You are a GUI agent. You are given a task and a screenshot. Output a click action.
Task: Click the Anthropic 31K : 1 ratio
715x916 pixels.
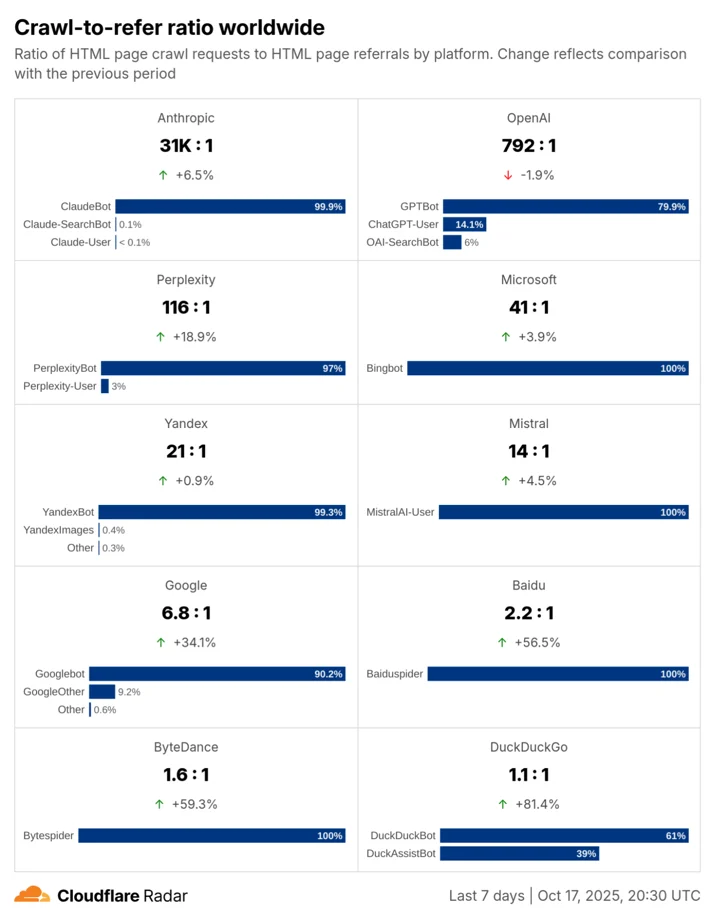[186, 145]
